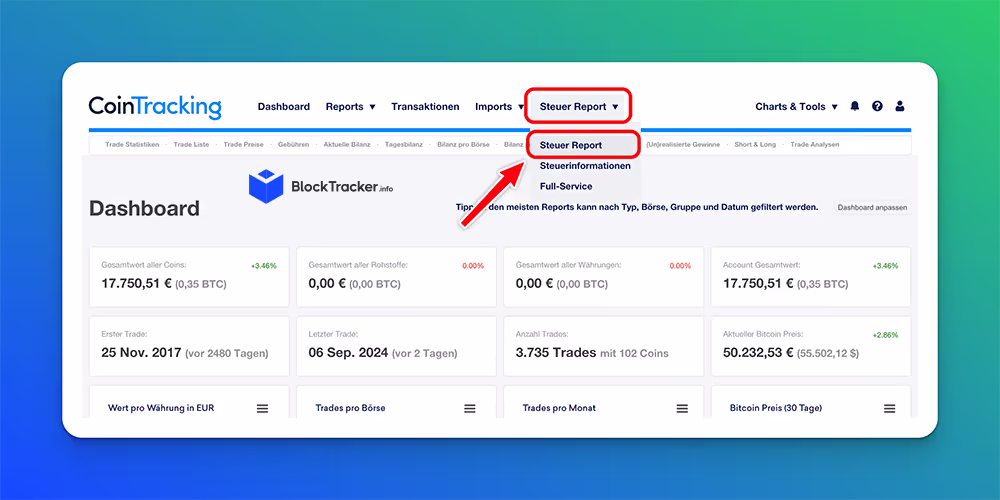Open Gebühren sub-navigation link
1000x500 pixels.
[293, 145]
